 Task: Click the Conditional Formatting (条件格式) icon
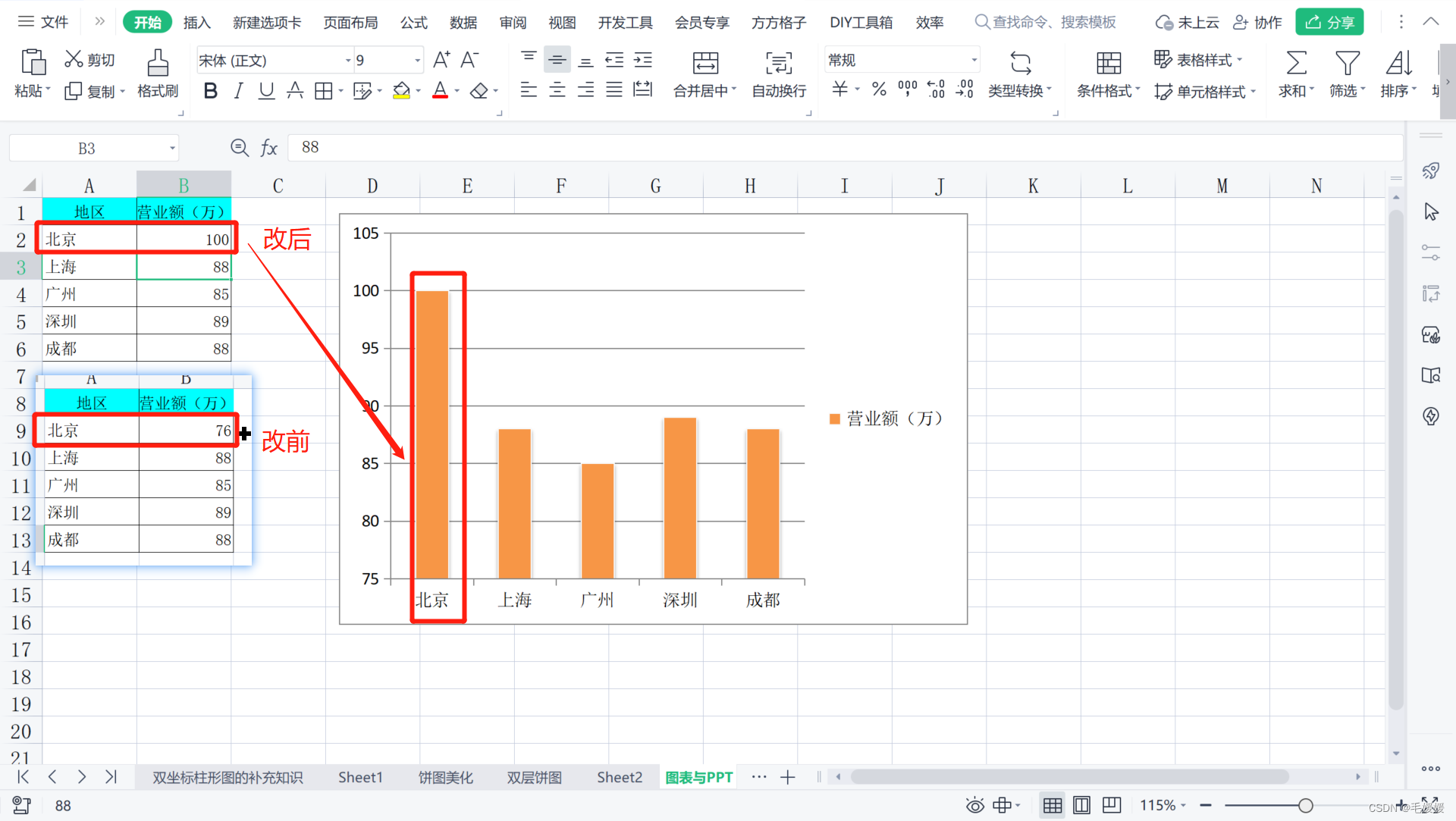(1108, 64)
